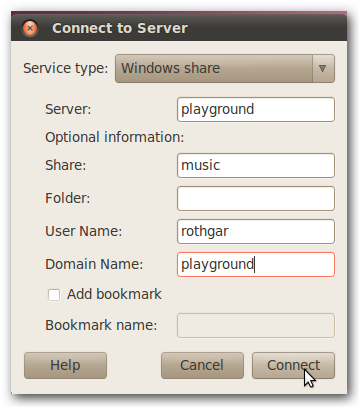
Task: Click into the empty Folder field
Action: click(256, 198)
